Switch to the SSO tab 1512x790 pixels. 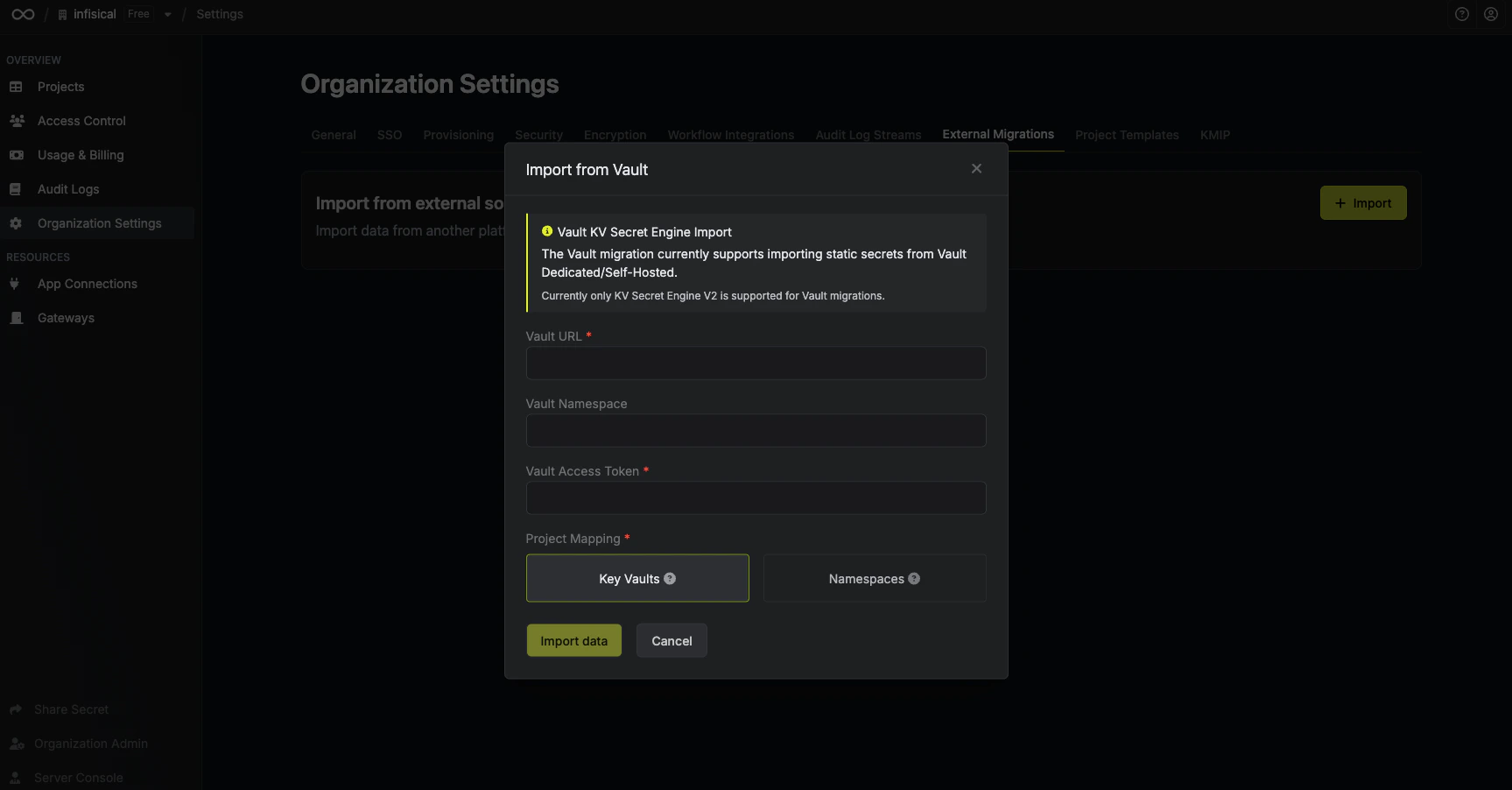[x=390, y=135]
